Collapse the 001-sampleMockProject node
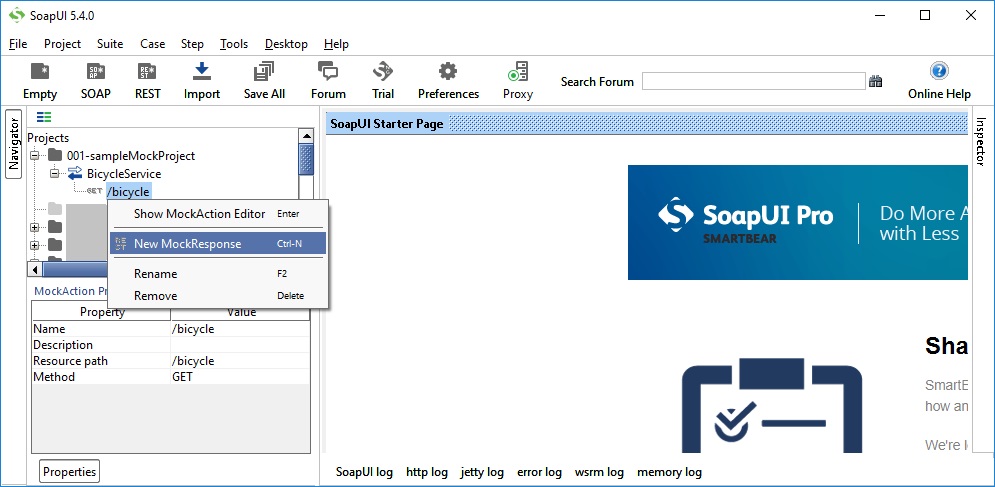Image resolution: width=995 pixels, height=487 pixels. pyautogui.click(x=34, y=156)
